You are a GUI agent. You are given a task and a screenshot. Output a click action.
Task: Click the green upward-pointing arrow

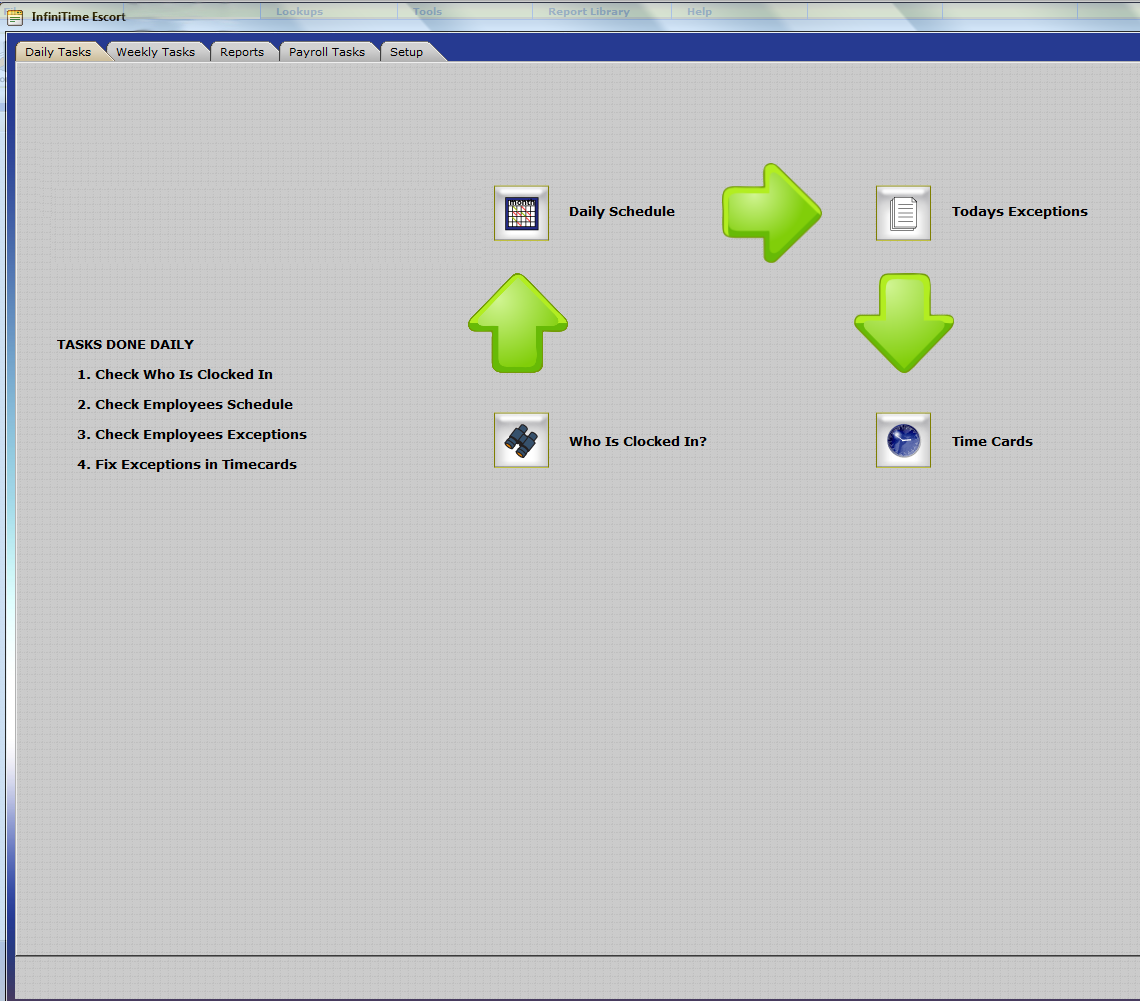pyautogui.click(x=518, y=323)
